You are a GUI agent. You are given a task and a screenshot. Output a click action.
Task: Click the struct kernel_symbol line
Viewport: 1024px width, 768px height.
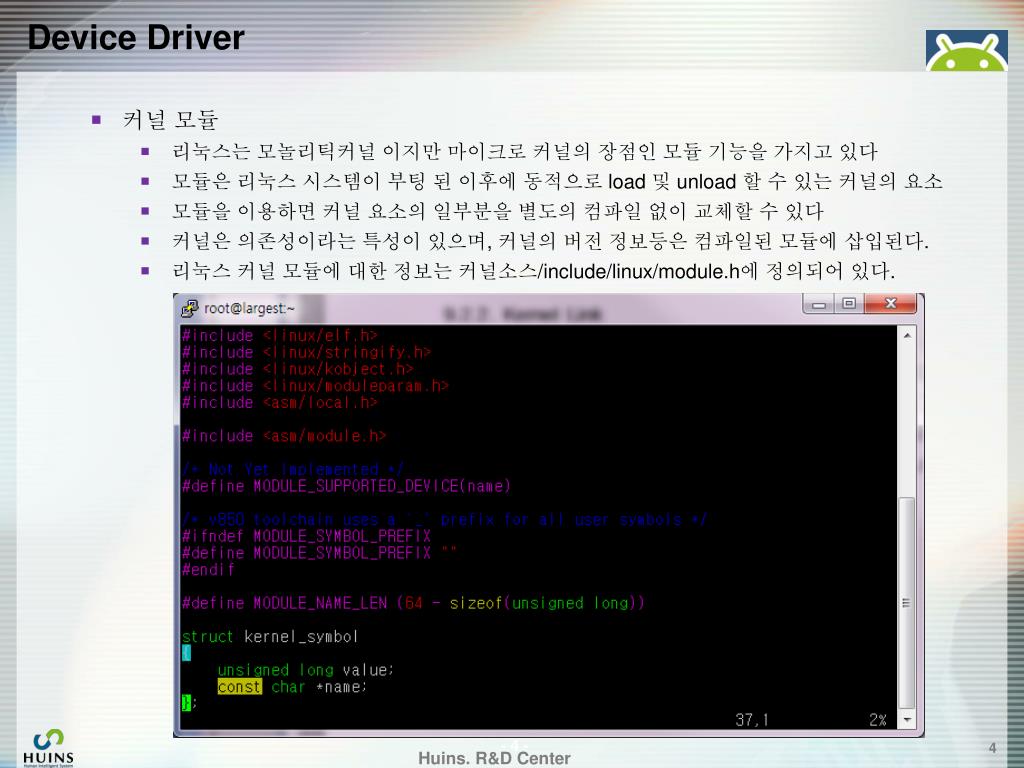[269, 636]
